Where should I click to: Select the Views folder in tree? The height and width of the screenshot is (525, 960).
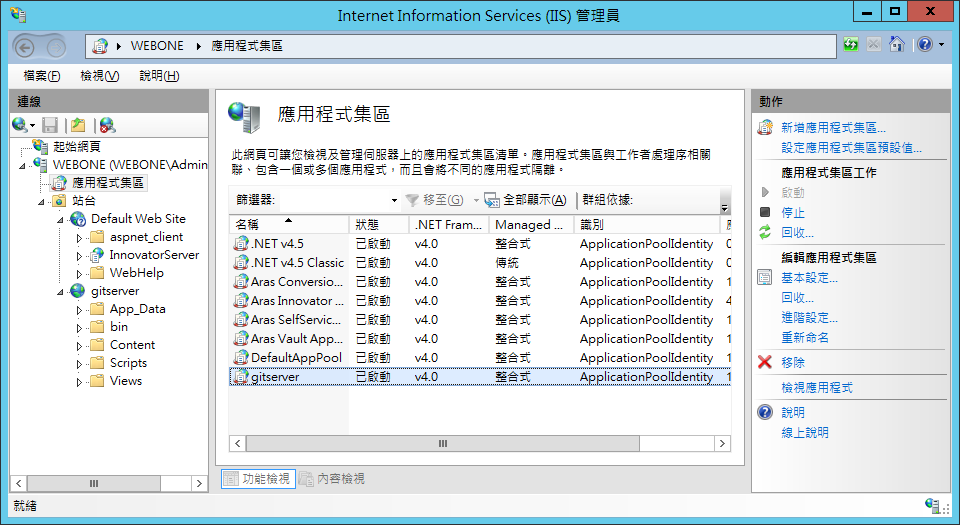point(126,381)
